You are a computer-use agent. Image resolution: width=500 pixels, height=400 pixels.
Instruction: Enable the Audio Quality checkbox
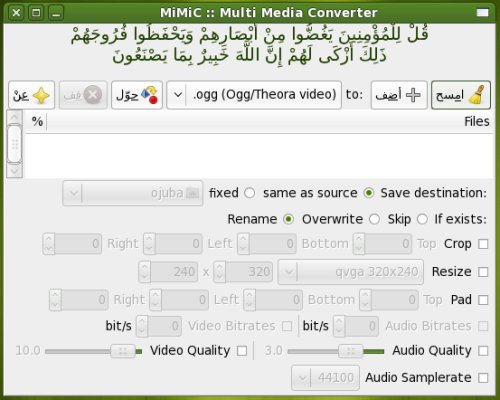[483, 351]
